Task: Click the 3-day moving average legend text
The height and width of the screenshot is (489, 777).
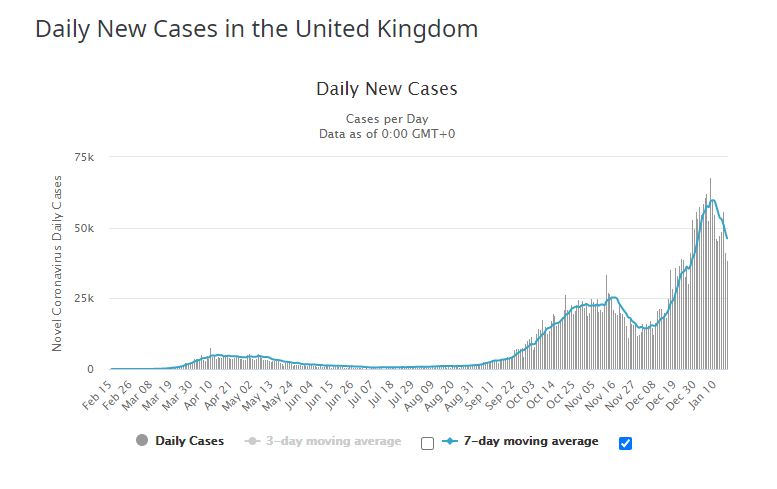Action: pyautogui.click(x=334, y=441)
